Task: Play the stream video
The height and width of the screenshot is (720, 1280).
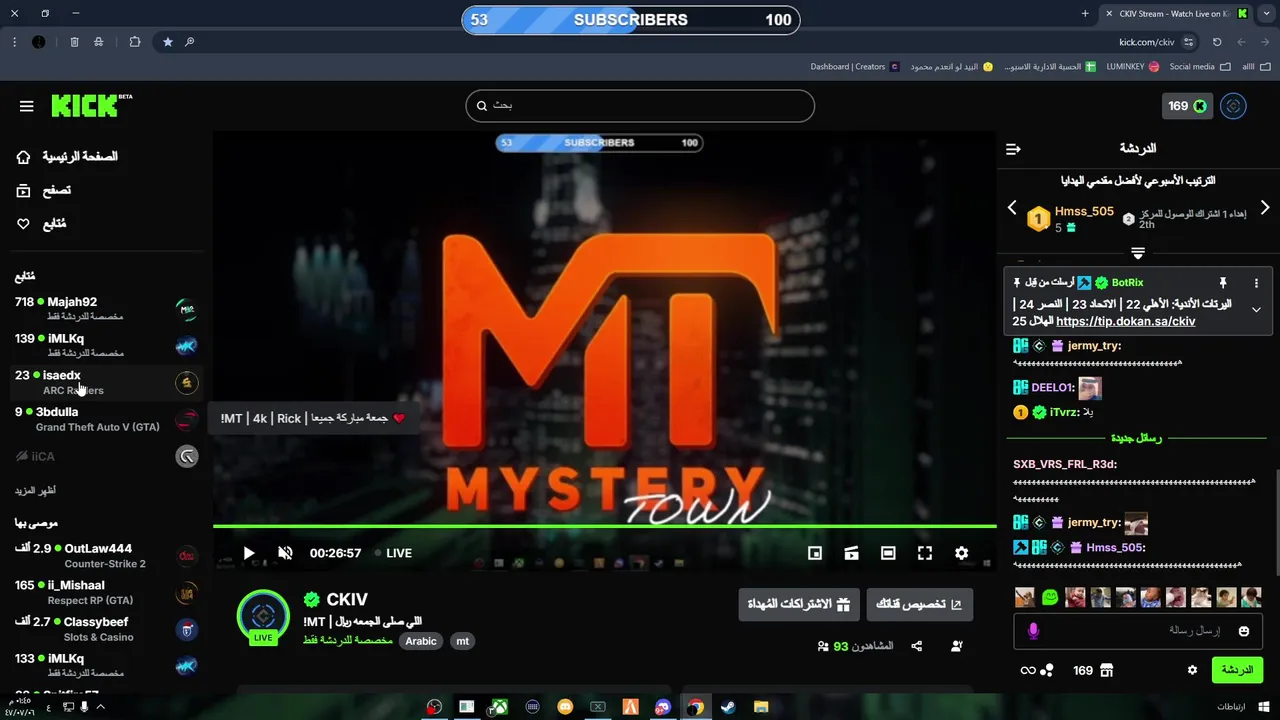Action: [x=249, y=553]
